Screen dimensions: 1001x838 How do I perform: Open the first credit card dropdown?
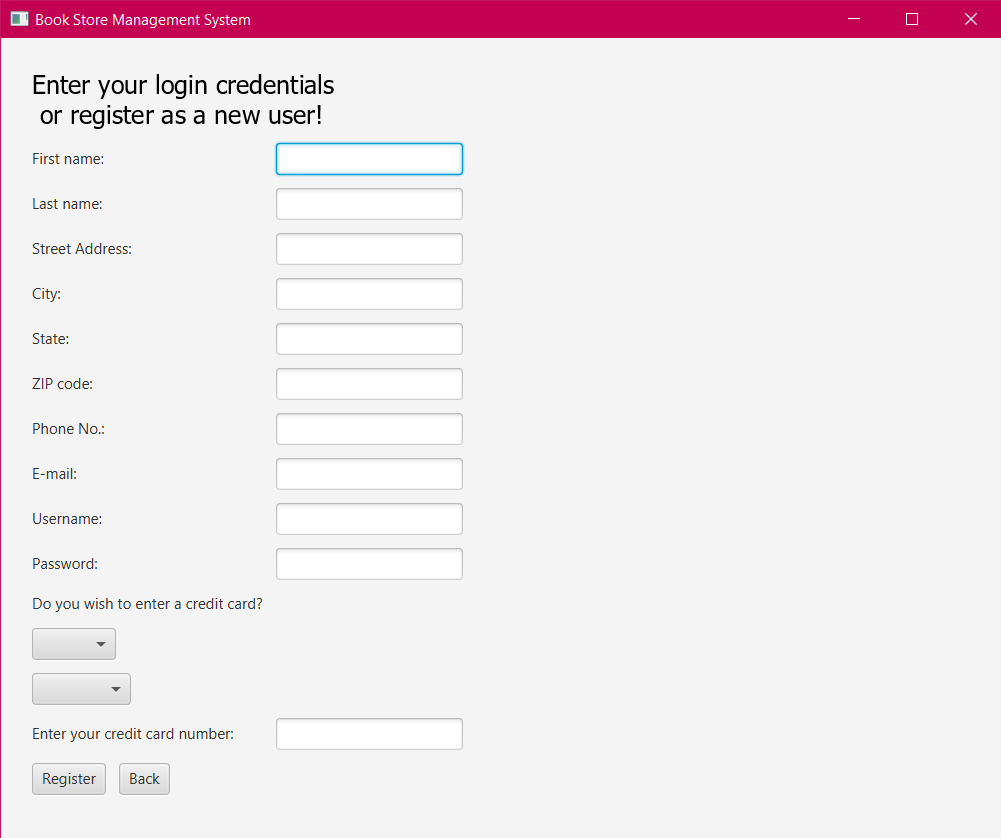coord(74,644)
